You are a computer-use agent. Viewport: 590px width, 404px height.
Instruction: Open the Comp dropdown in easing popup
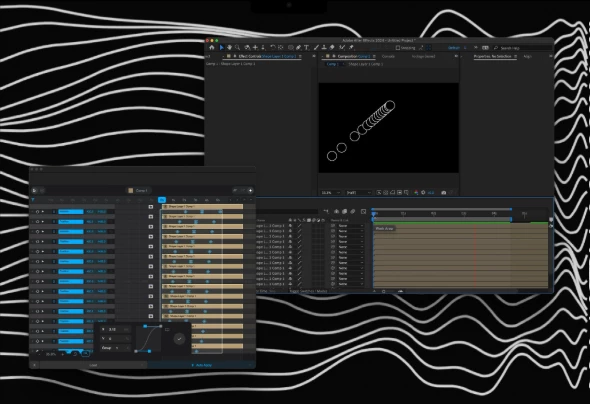pyautogui.click(x=115, y=348)
